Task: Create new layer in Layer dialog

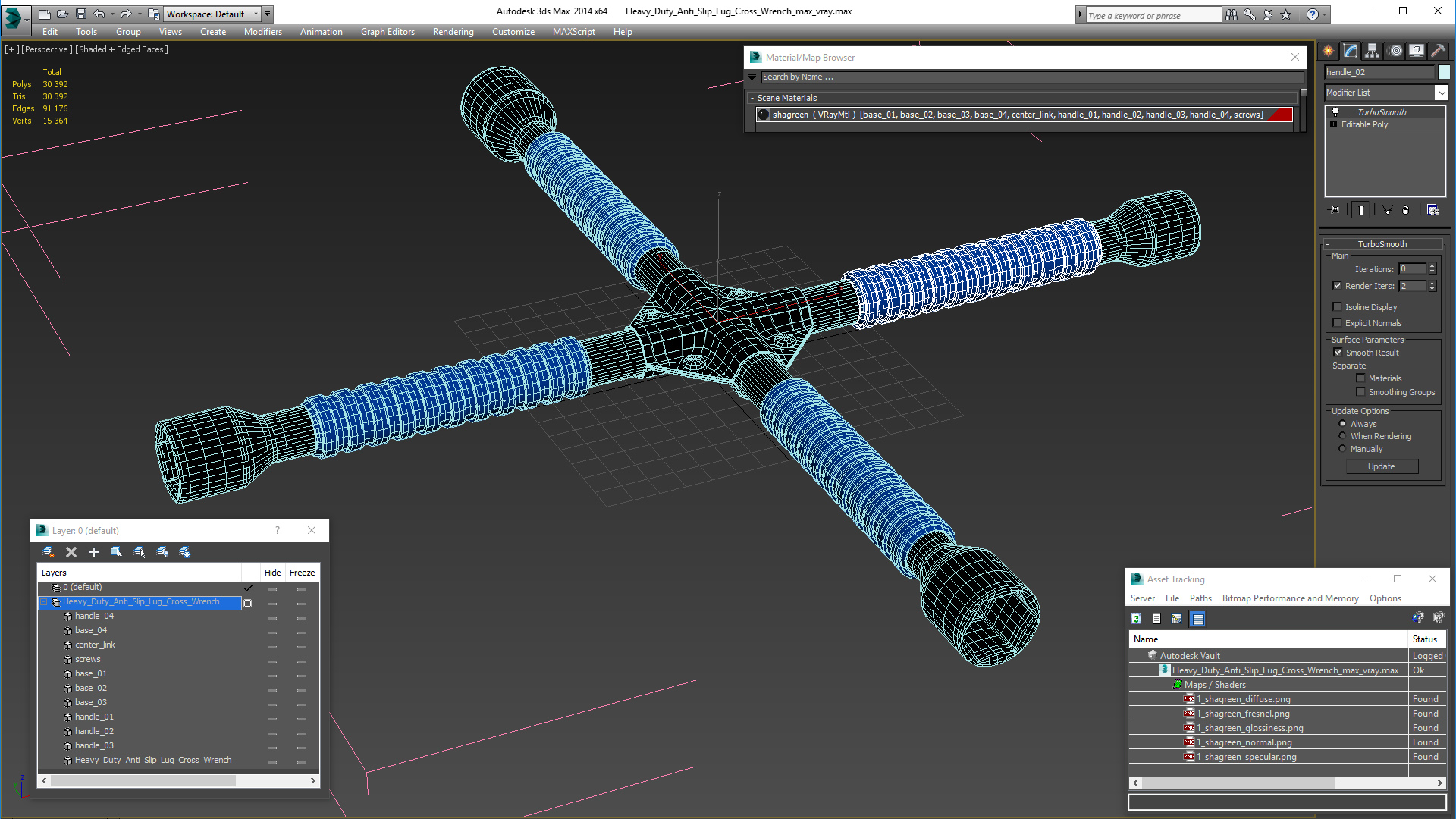Action: (49, 552)
